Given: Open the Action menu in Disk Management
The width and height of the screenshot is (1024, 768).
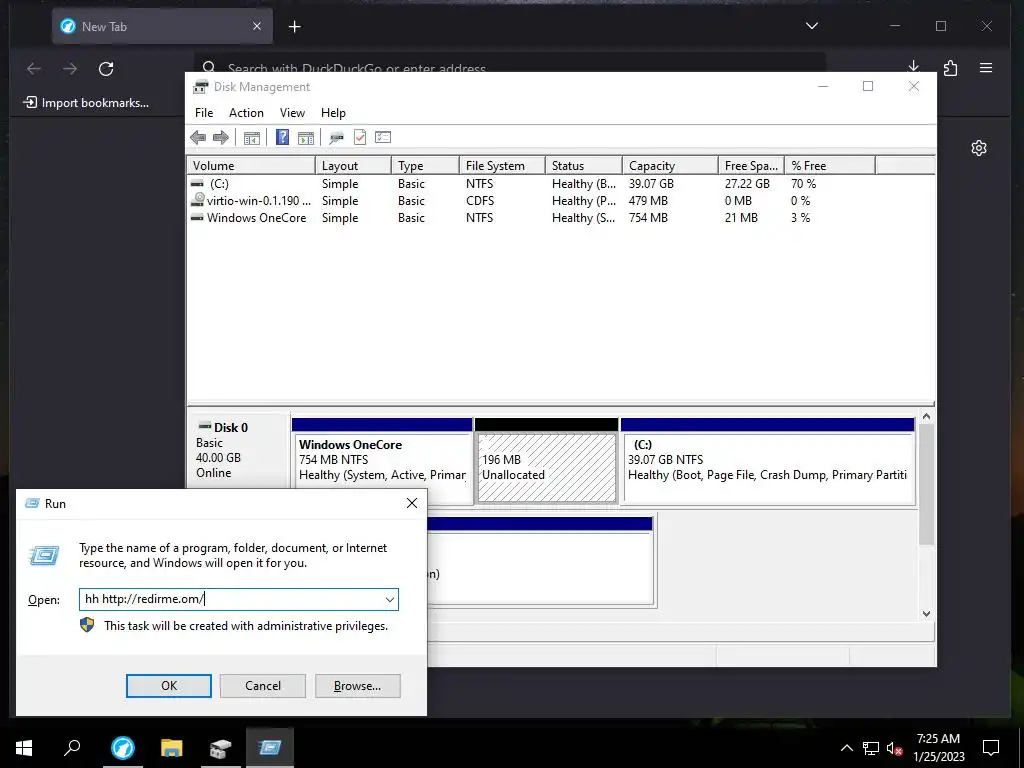Looking at the screenshot, I should [246, 113].
